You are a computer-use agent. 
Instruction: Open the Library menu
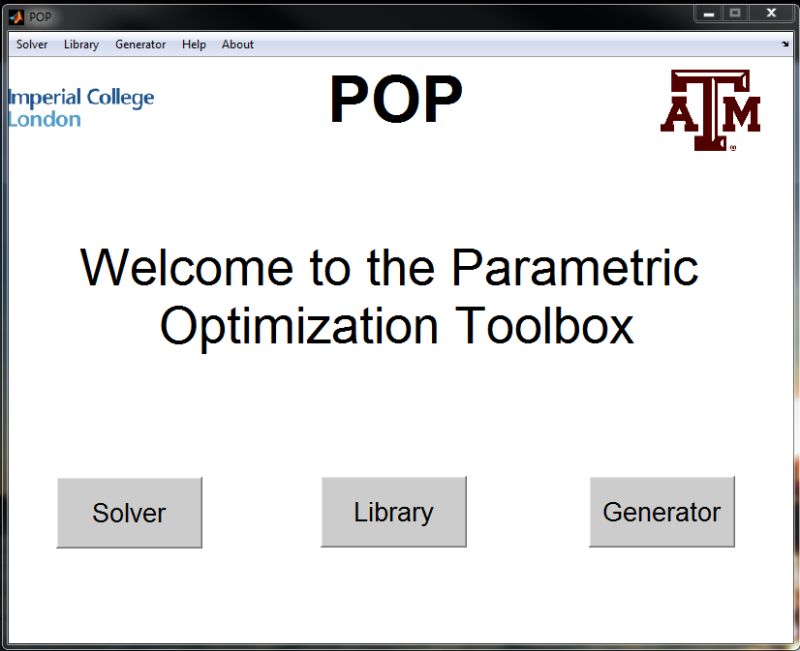coord(80,44)
